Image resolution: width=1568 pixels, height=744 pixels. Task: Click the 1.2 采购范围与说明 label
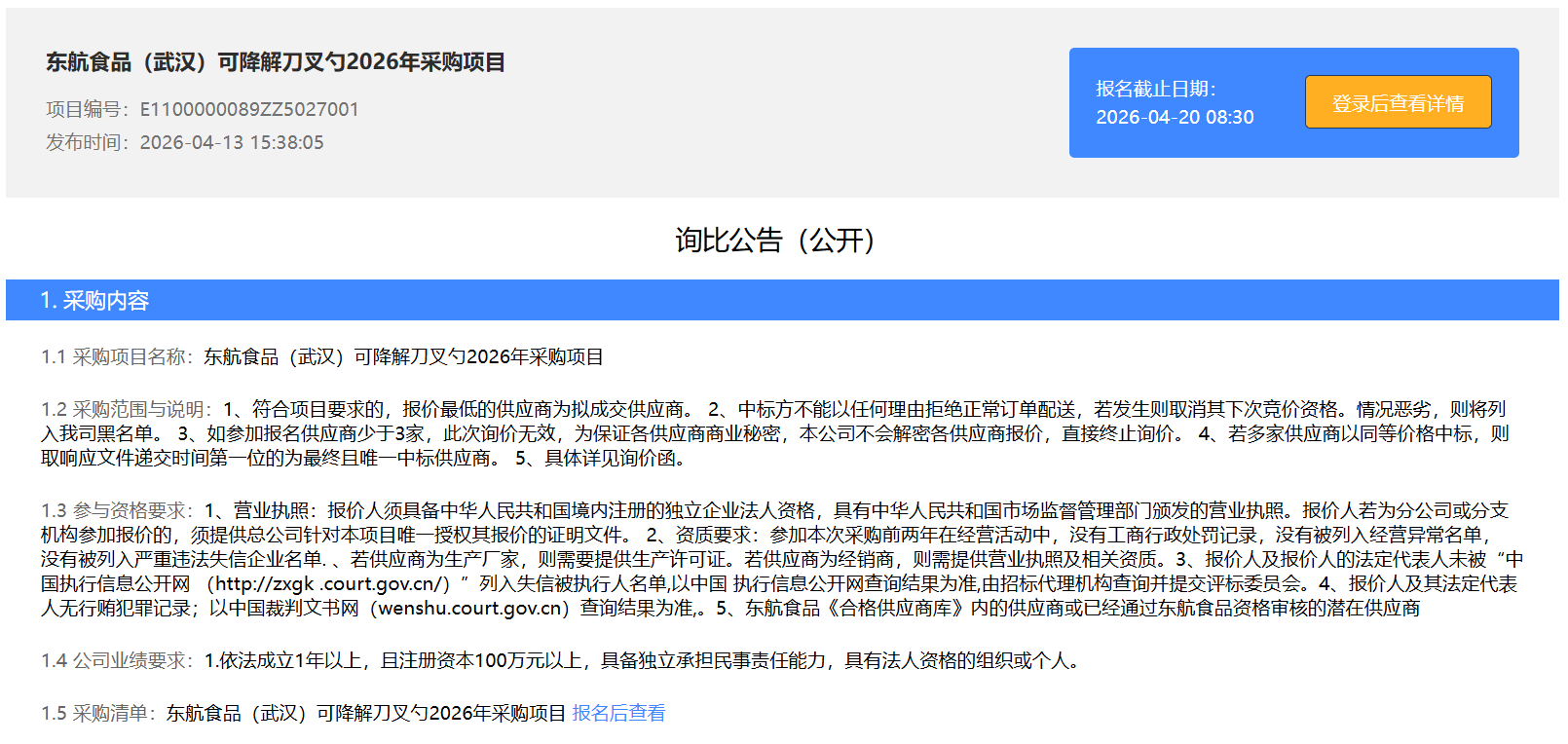click(127, 409)
